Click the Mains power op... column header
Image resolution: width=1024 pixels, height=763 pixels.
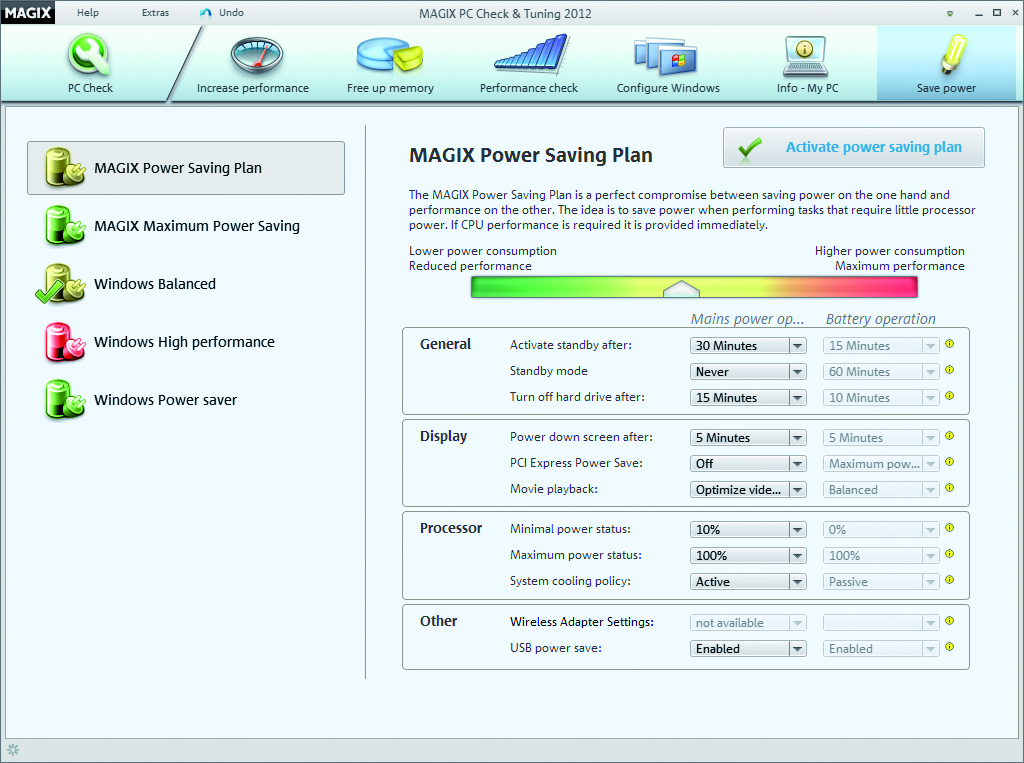point(747,319)
